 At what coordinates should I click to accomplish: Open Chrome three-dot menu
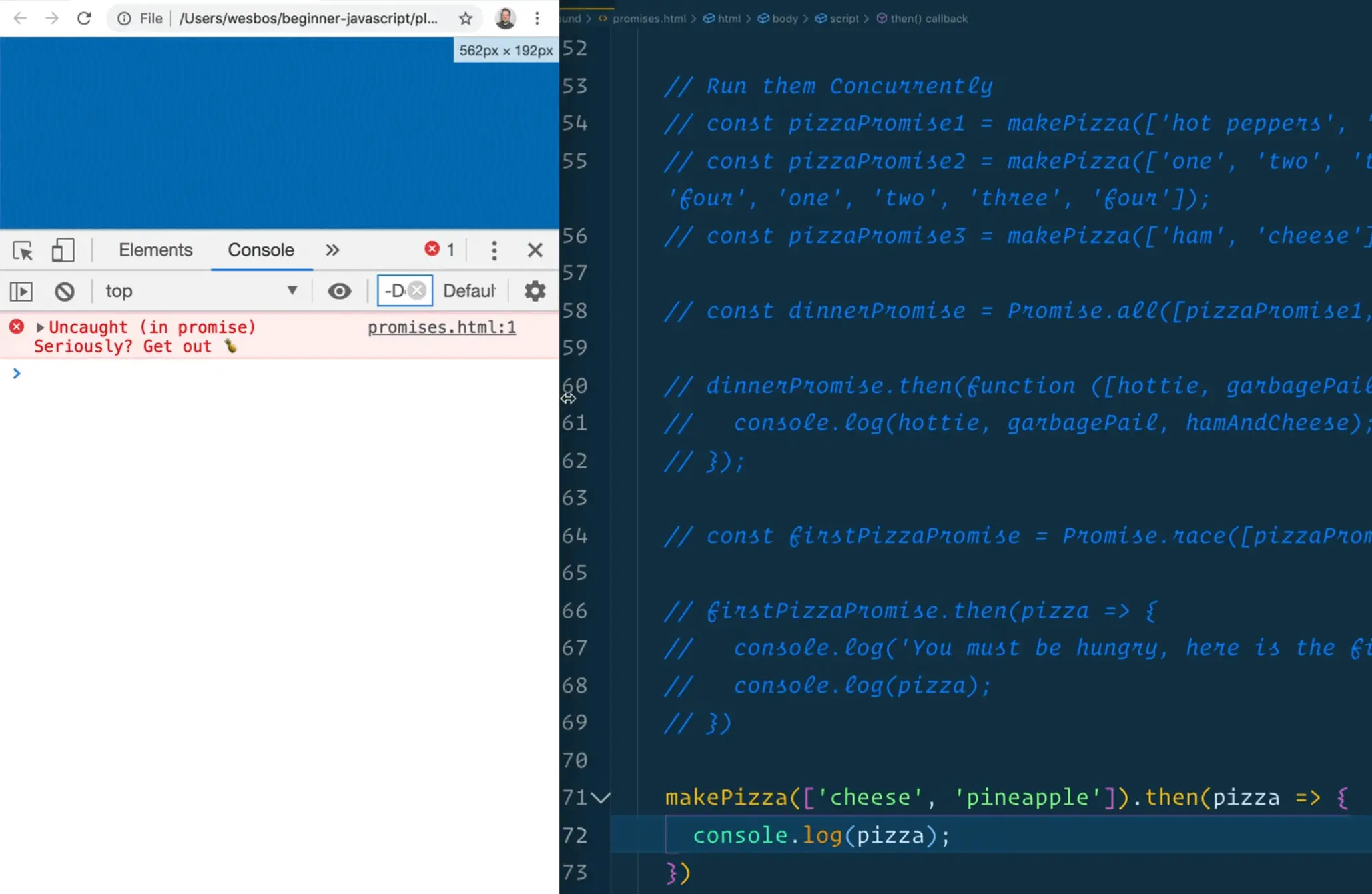coord(537,19)
